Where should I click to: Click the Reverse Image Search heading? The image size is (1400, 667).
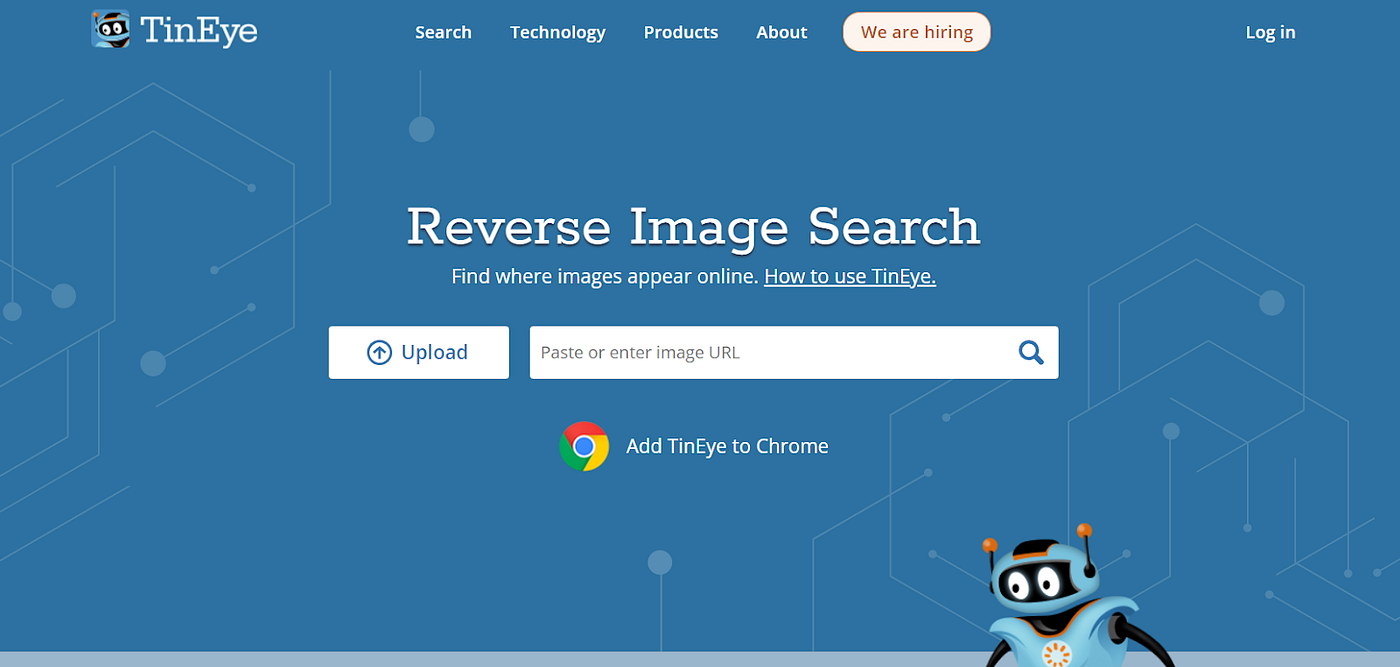693,227
